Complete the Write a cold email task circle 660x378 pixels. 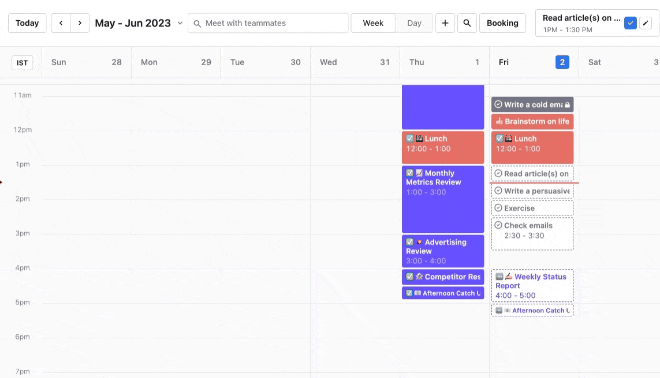pos(498,104)
